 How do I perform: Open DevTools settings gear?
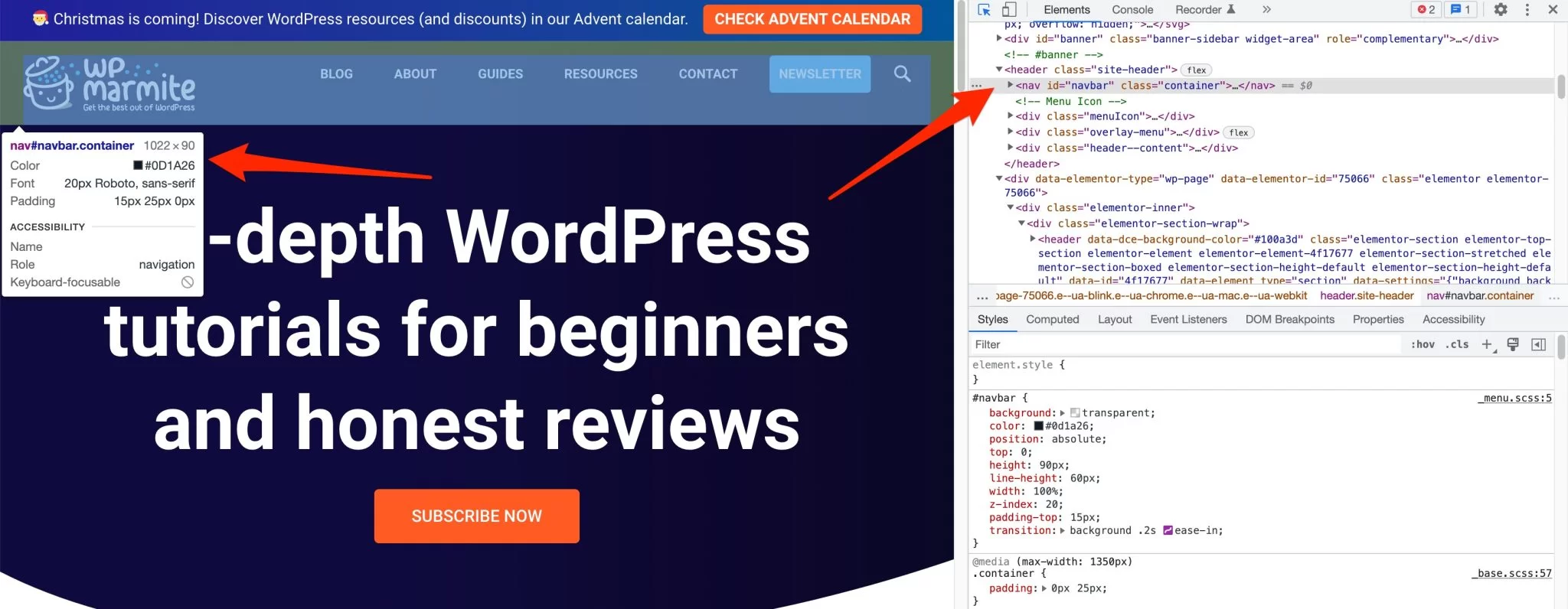[x=1501, y=10]
